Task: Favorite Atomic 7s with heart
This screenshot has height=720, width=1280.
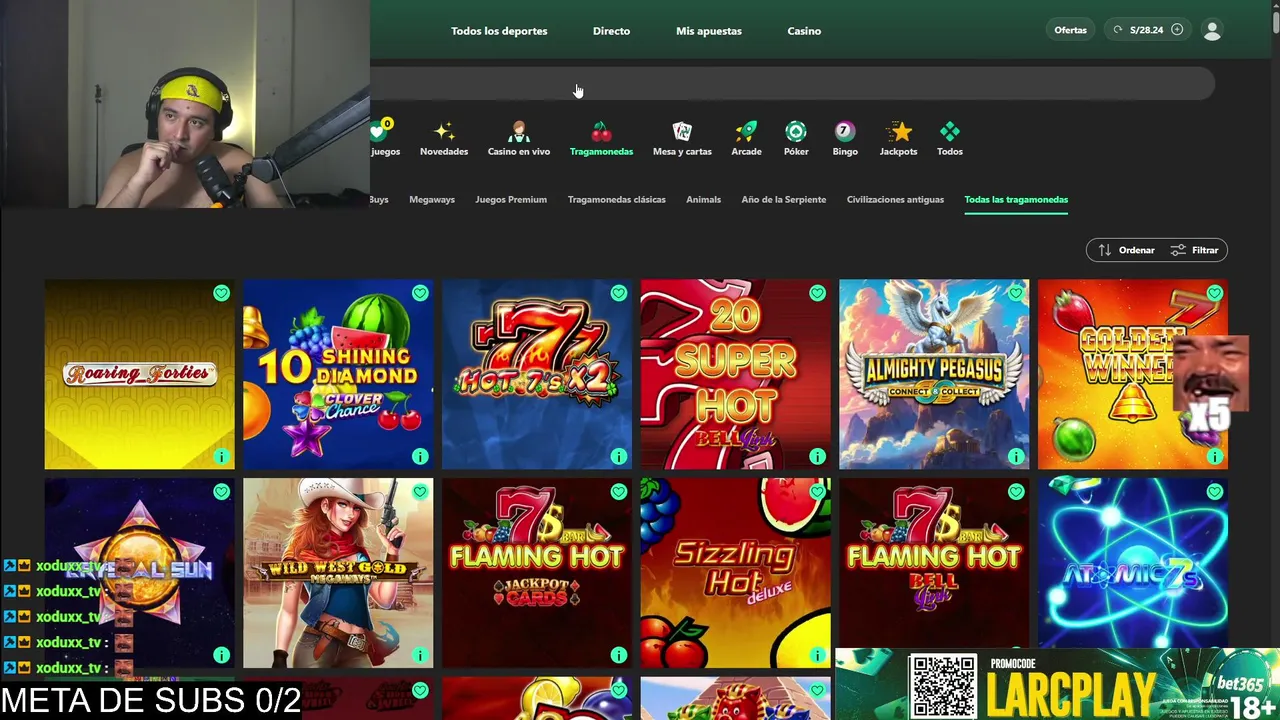Action: [1215, 492]
